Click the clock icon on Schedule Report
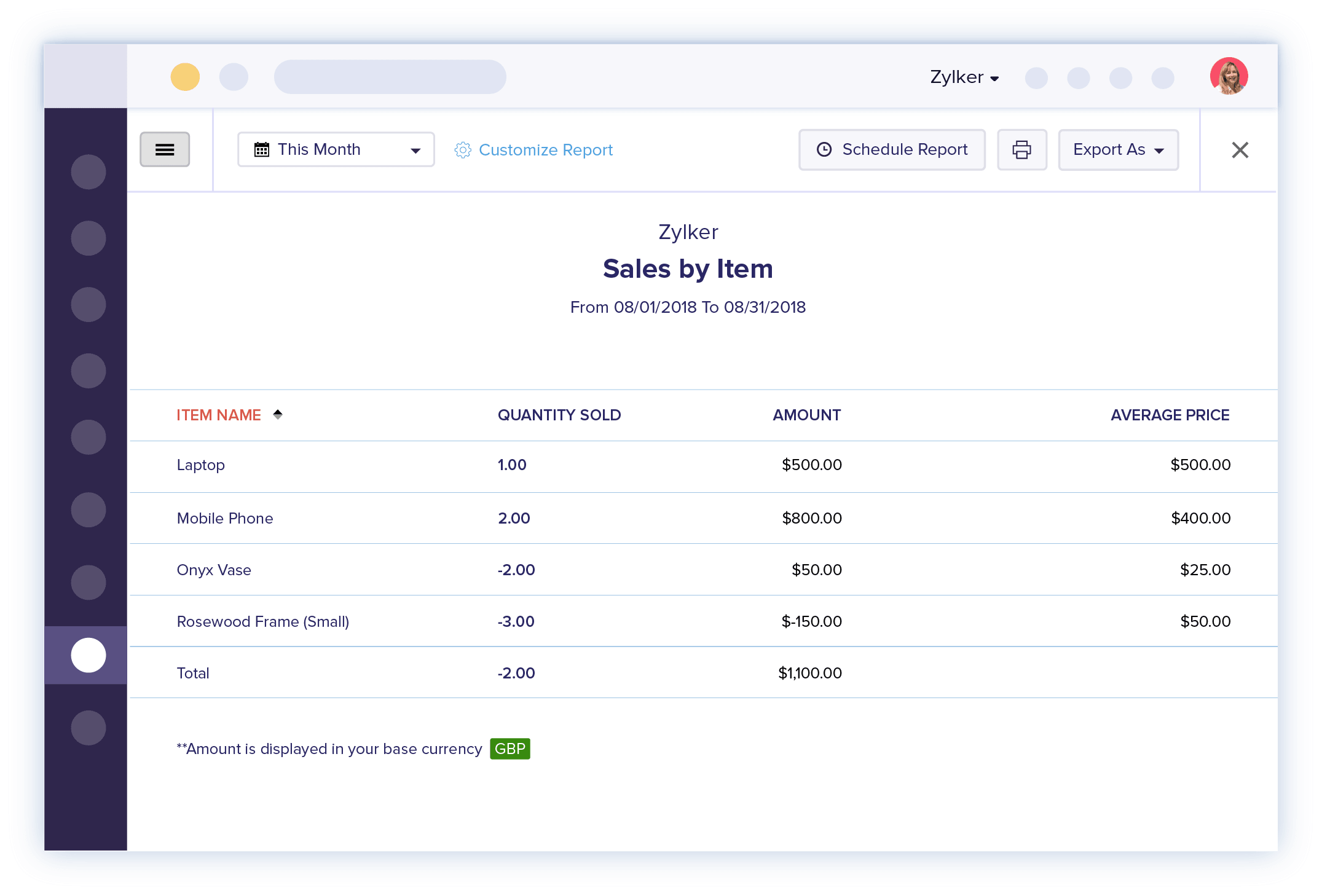The height and width of the screenshot is (896, 1322). (824, 149)
